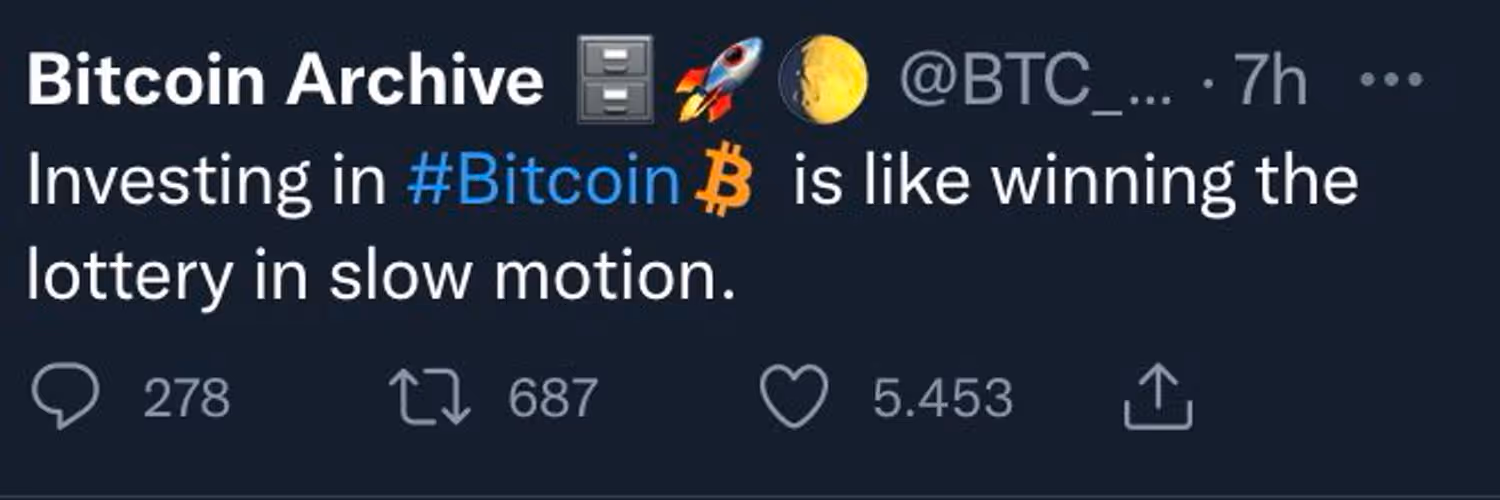Click the reply speech bubble icon

[65, 398]
